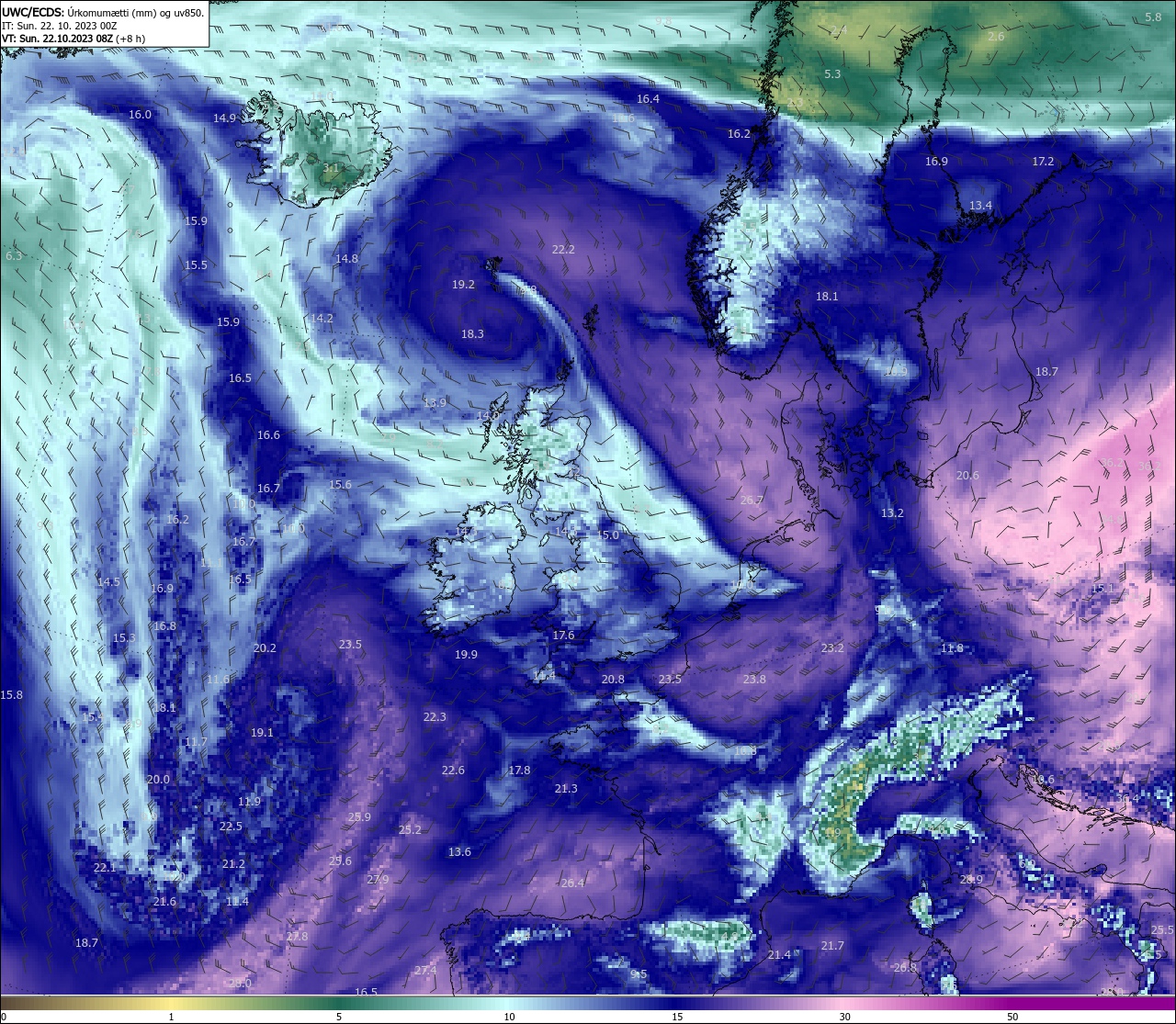Click the 14.5 value in the western Atlantic
Screen dimensions: 1176x1024
point(108,582)
